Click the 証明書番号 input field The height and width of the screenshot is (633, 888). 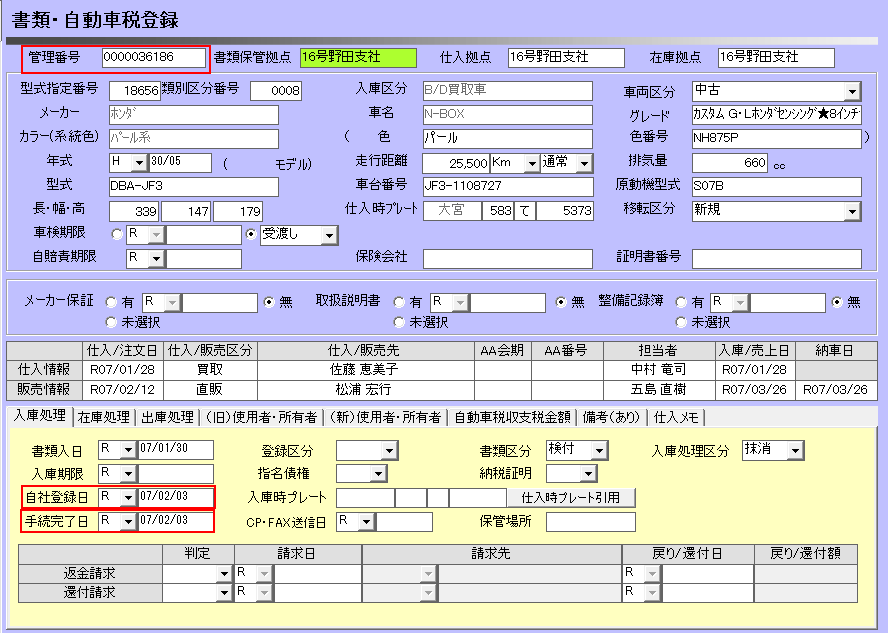point(776,259)
